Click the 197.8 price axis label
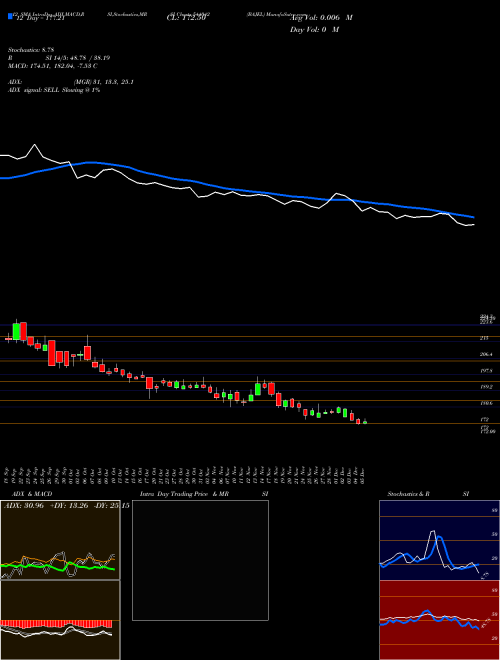This screenshot has height=660, width=500. click(486, 371)
